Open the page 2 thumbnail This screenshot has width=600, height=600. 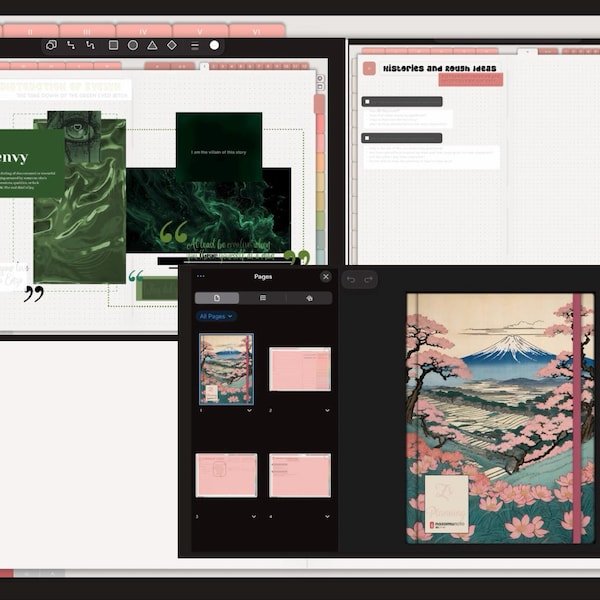(x=300, y=369)
